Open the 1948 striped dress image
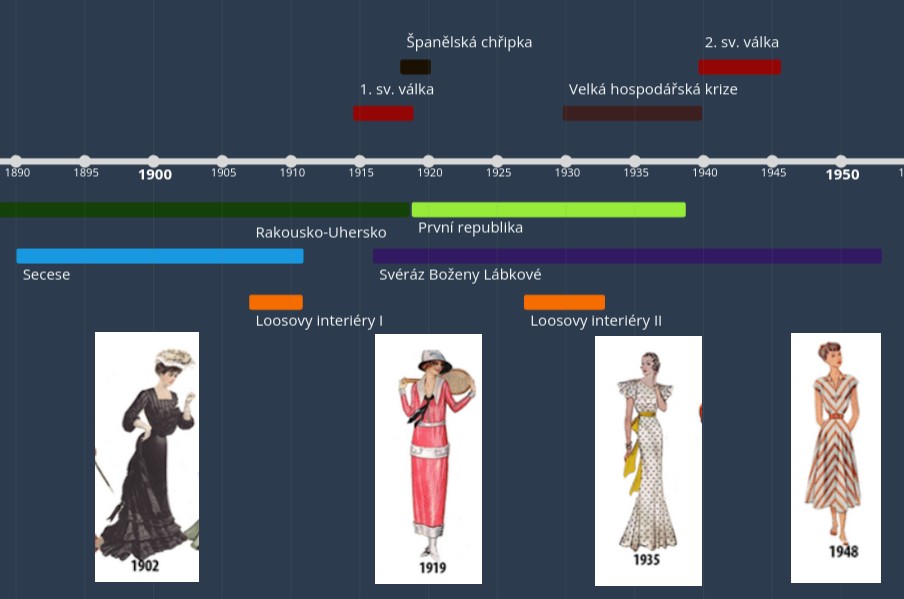Viewport: 904px width, 599px height. click(836, 458)
